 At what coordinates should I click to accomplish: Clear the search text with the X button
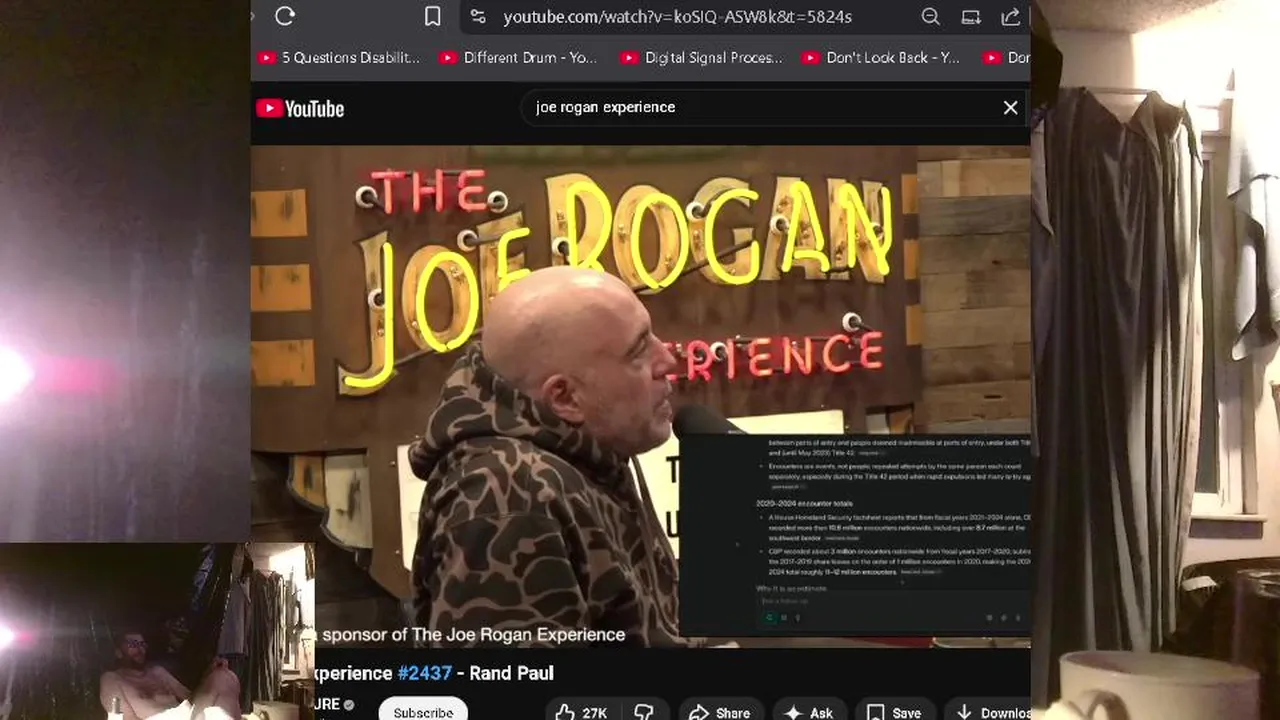[1010, 107]
